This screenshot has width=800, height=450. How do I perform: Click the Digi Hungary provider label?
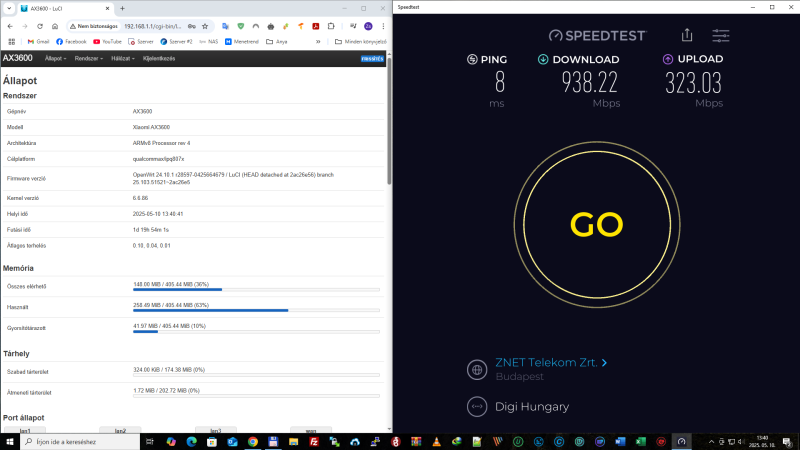tap(532, 407)
